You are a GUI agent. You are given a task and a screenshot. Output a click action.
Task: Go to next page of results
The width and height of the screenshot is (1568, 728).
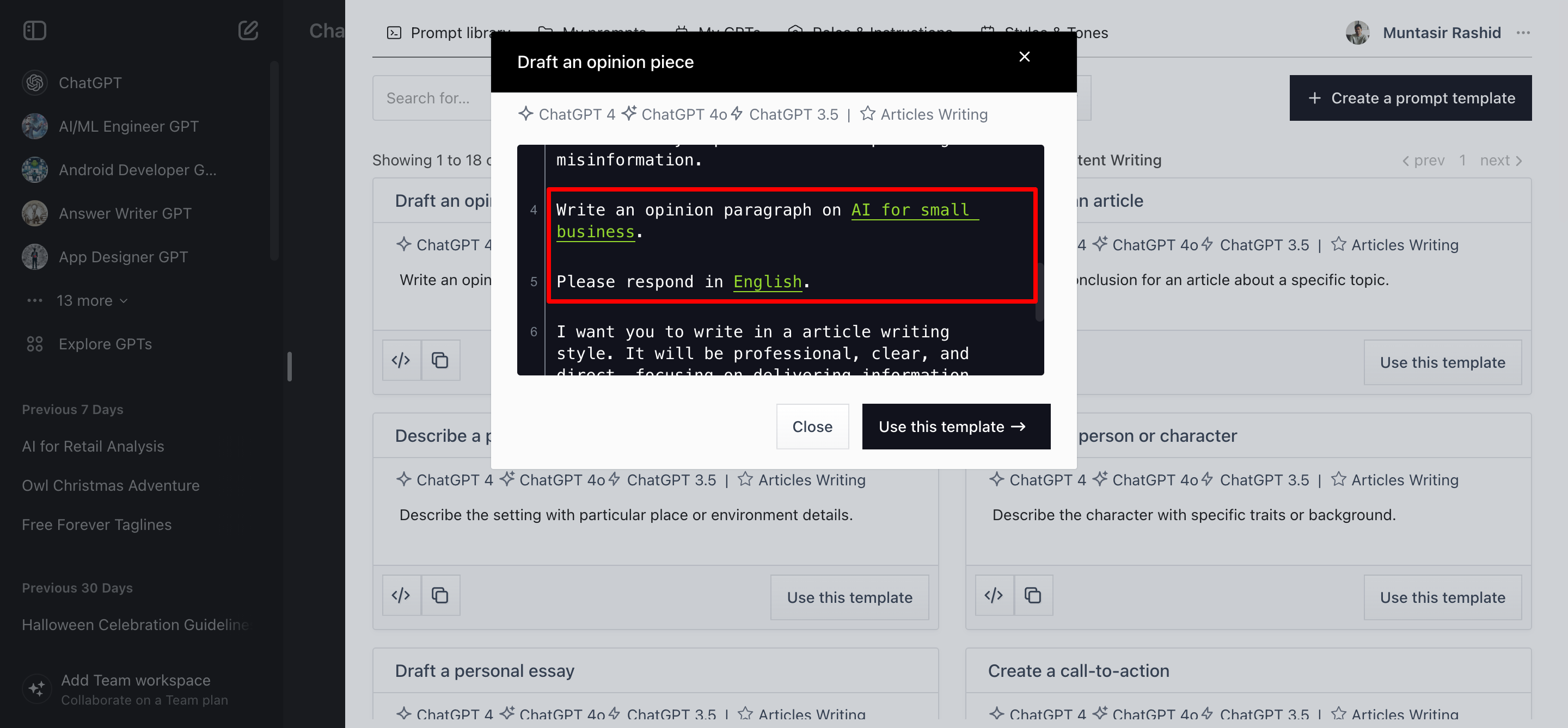[x=1500, y=161]
